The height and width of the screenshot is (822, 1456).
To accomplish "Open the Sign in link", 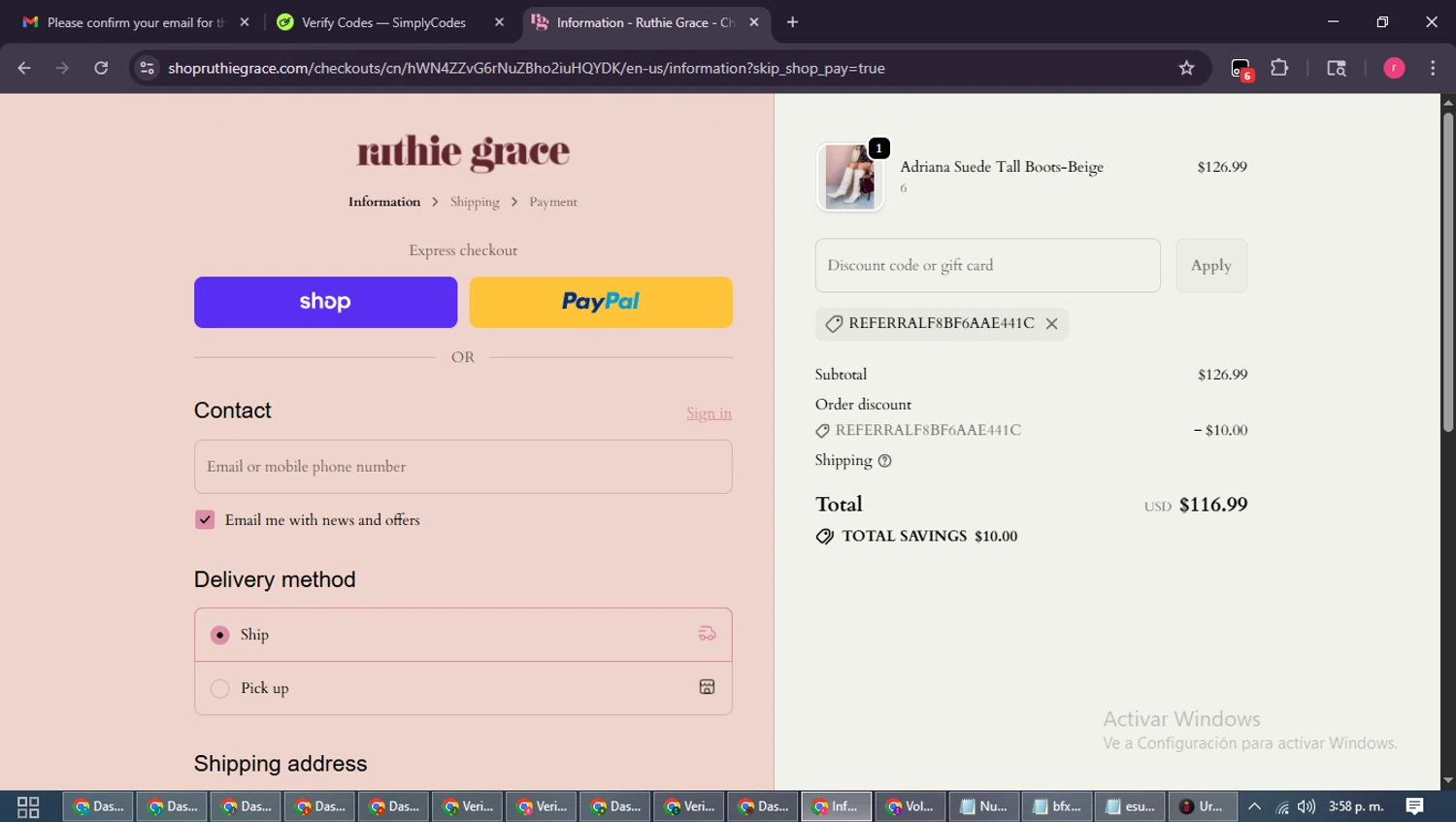I will (709, 413).
